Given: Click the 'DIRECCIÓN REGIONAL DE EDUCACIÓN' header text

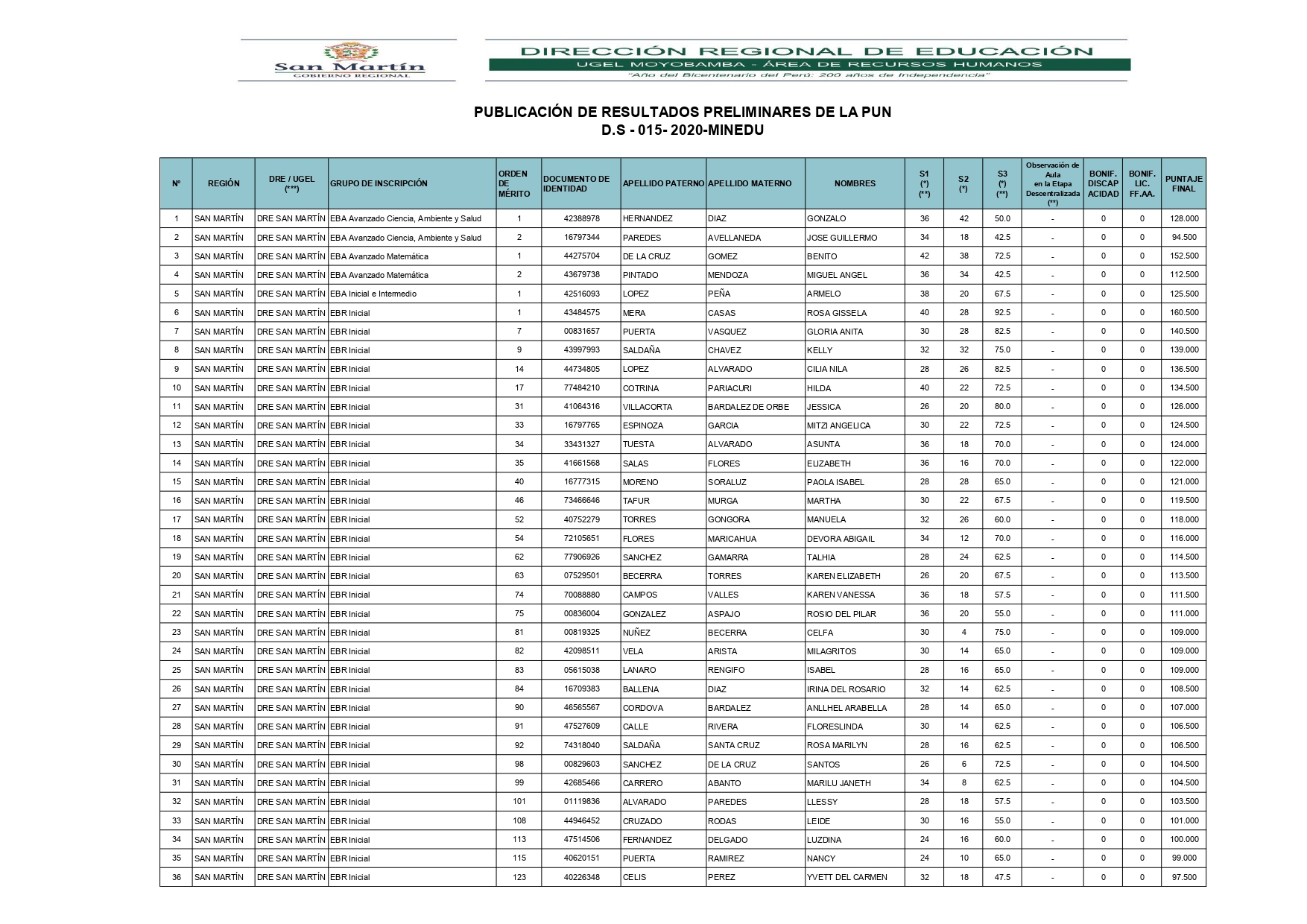Looking at the screenshot, I should (806, 51).
